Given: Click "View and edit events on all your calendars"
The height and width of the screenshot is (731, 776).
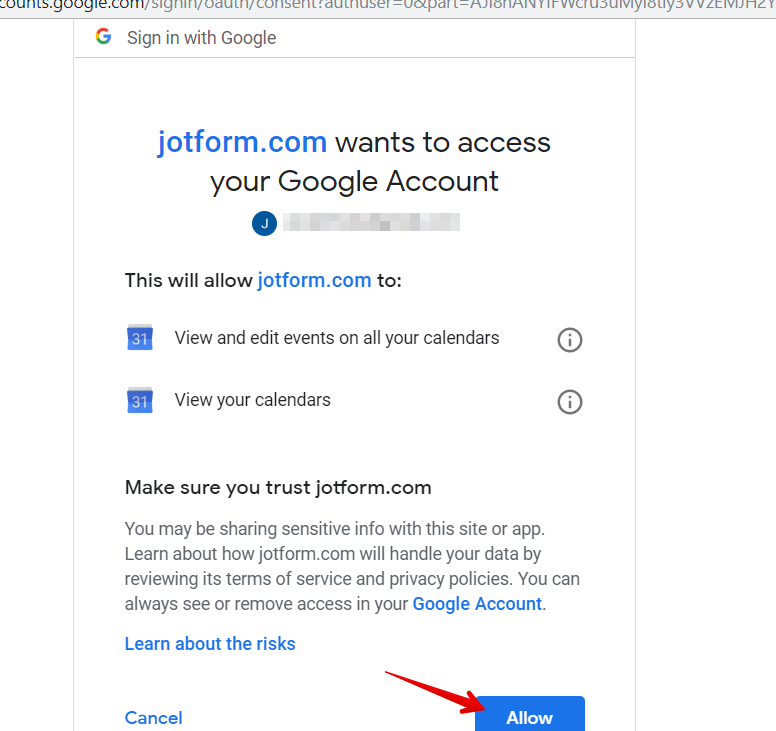Looking at the screenshot, I should [x=337, y=338].
